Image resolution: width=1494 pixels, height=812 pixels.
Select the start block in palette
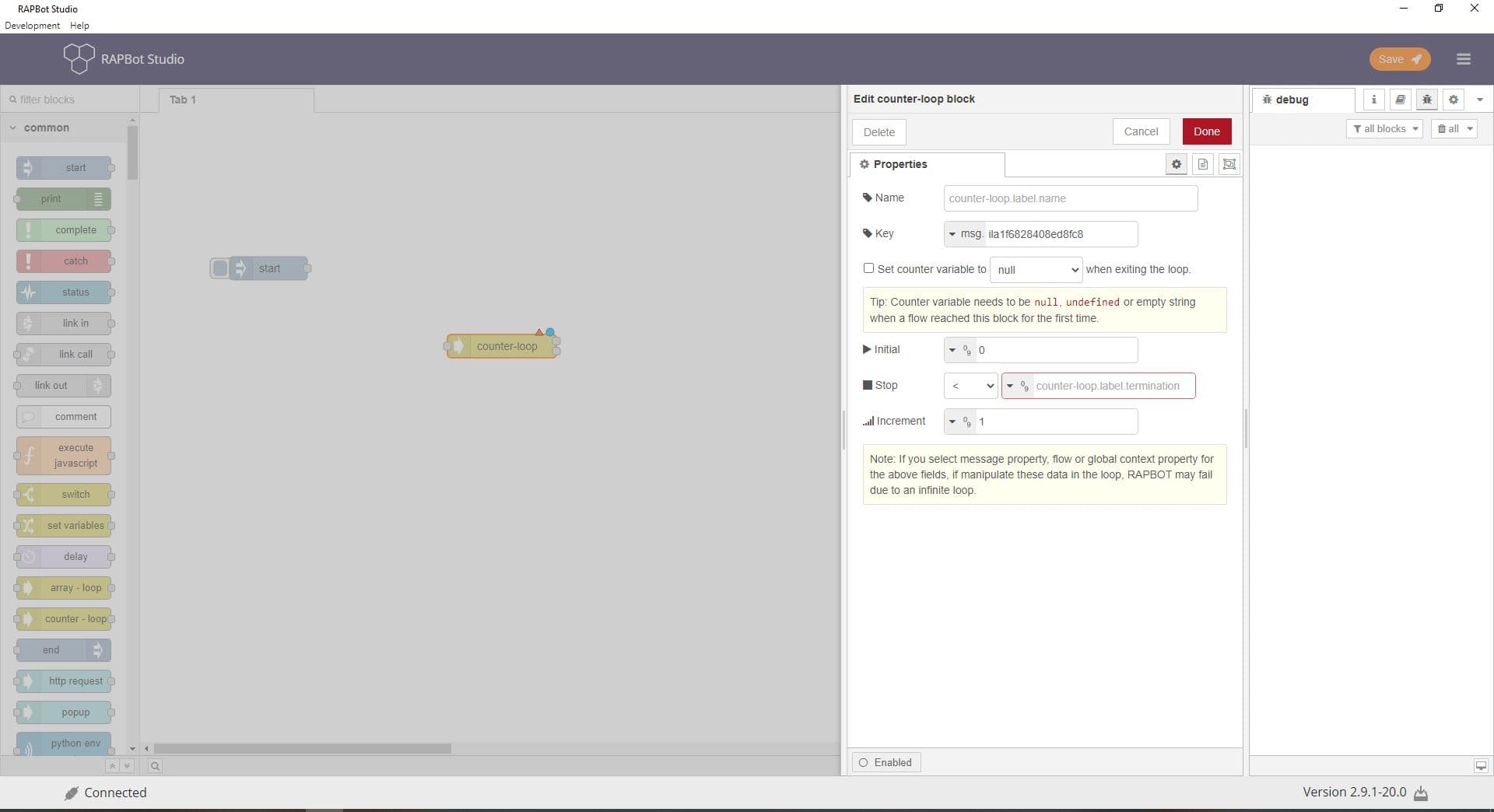(x=64, y=168)
